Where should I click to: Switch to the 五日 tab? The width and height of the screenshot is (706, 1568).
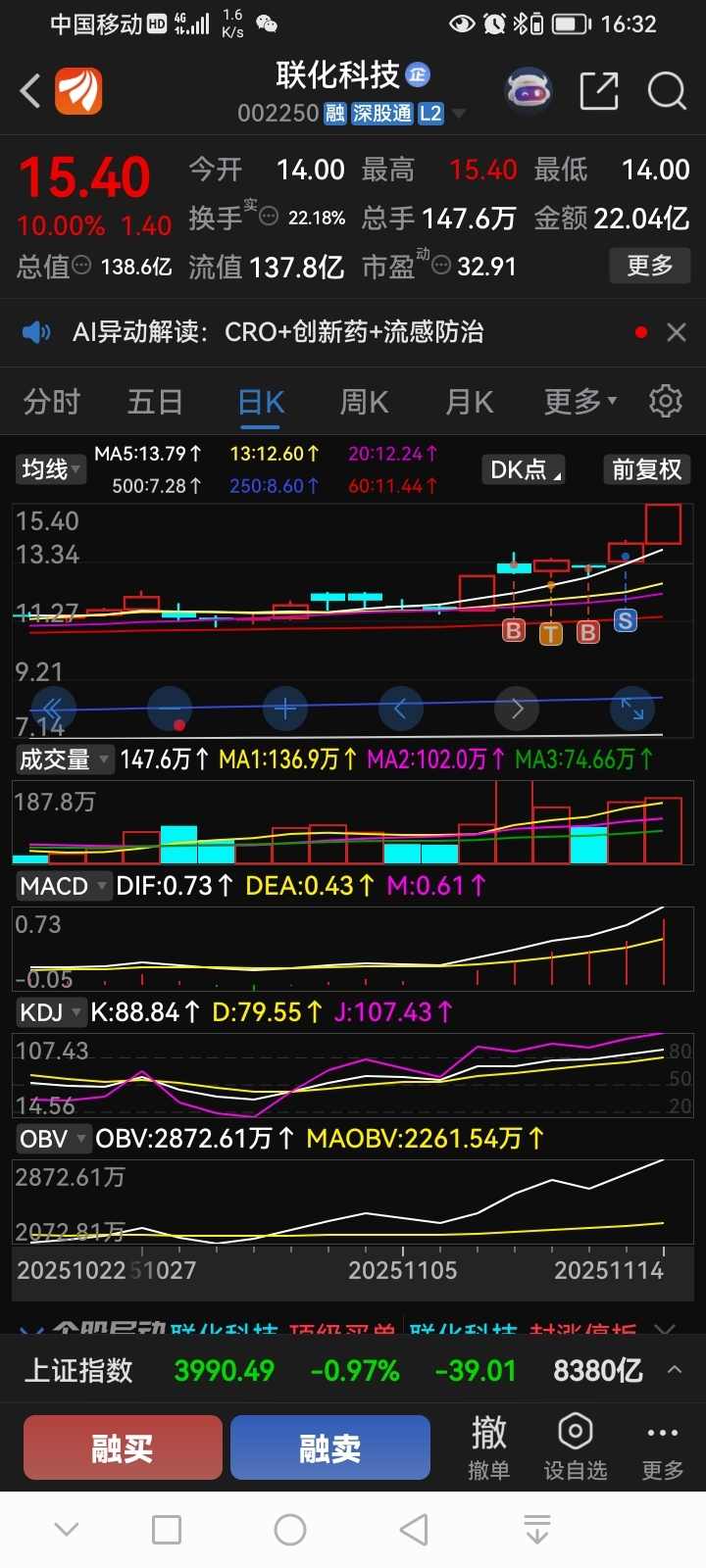[x=155, y=402]
